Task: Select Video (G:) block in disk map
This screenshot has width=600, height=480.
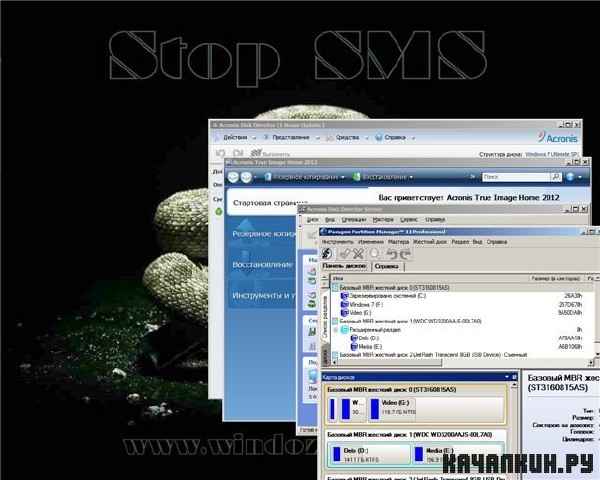Action: click(436, 409)
